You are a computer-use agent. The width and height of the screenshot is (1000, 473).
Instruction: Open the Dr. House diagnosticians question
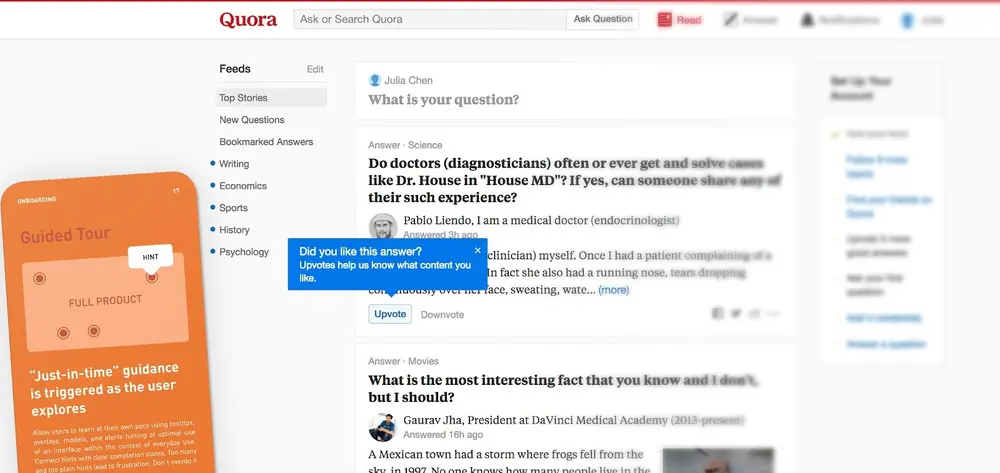[x=575, y=180]
